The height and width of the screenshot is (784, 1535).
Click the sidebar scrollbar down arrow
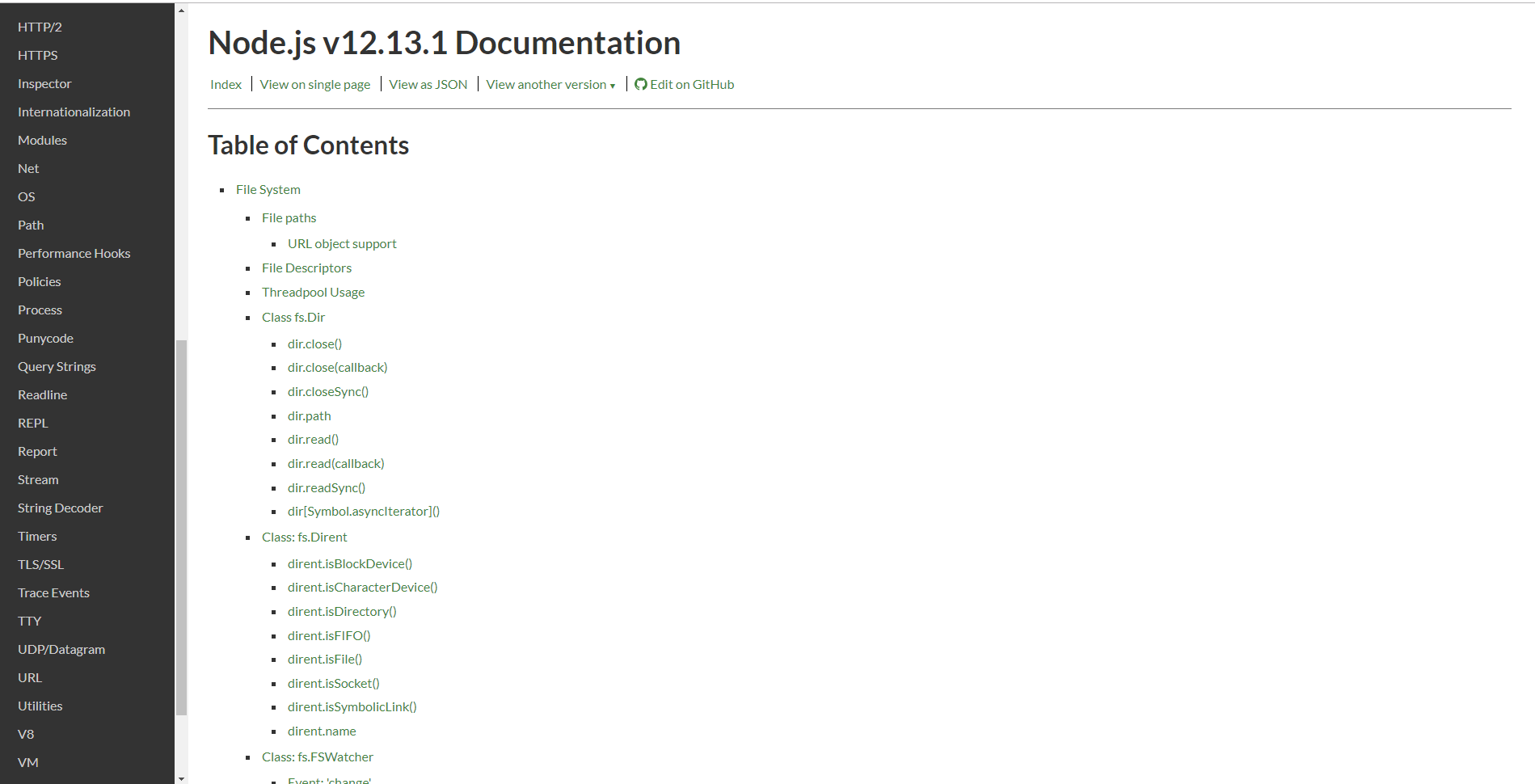(181, 778)
